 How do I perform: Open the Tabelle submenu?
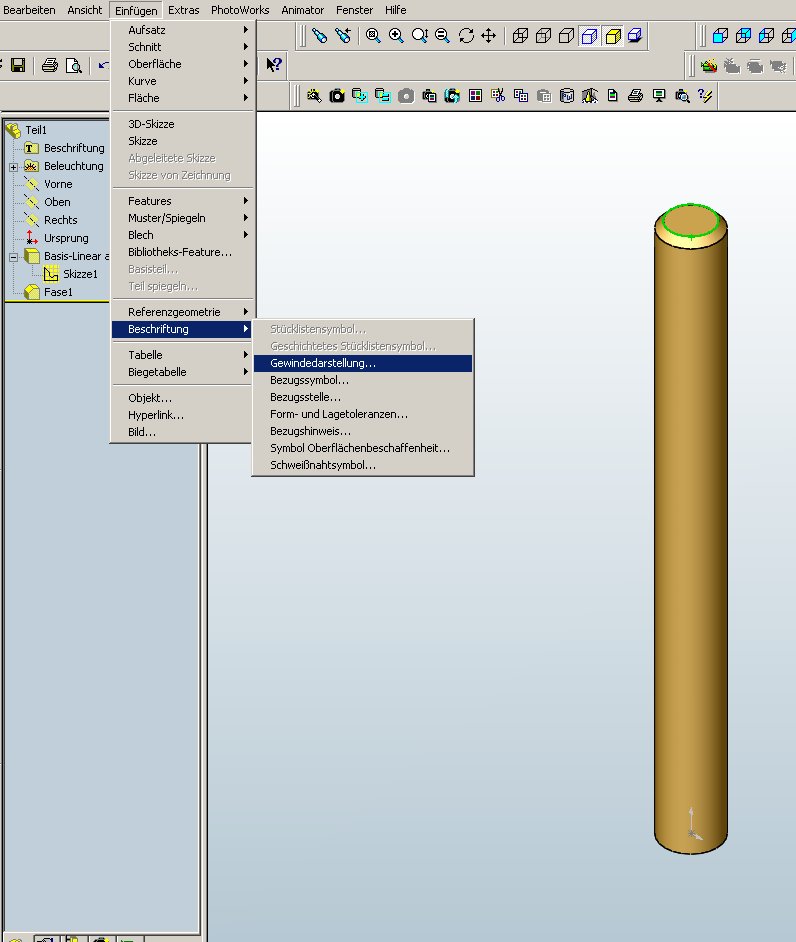pyautogui.click(x=183, y=354)
